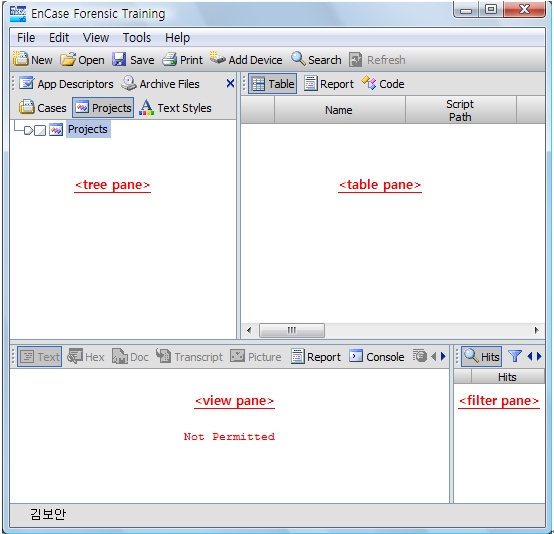
Task: Click the partially hidden tab icon after Console
Action: [x=420, y=356]
